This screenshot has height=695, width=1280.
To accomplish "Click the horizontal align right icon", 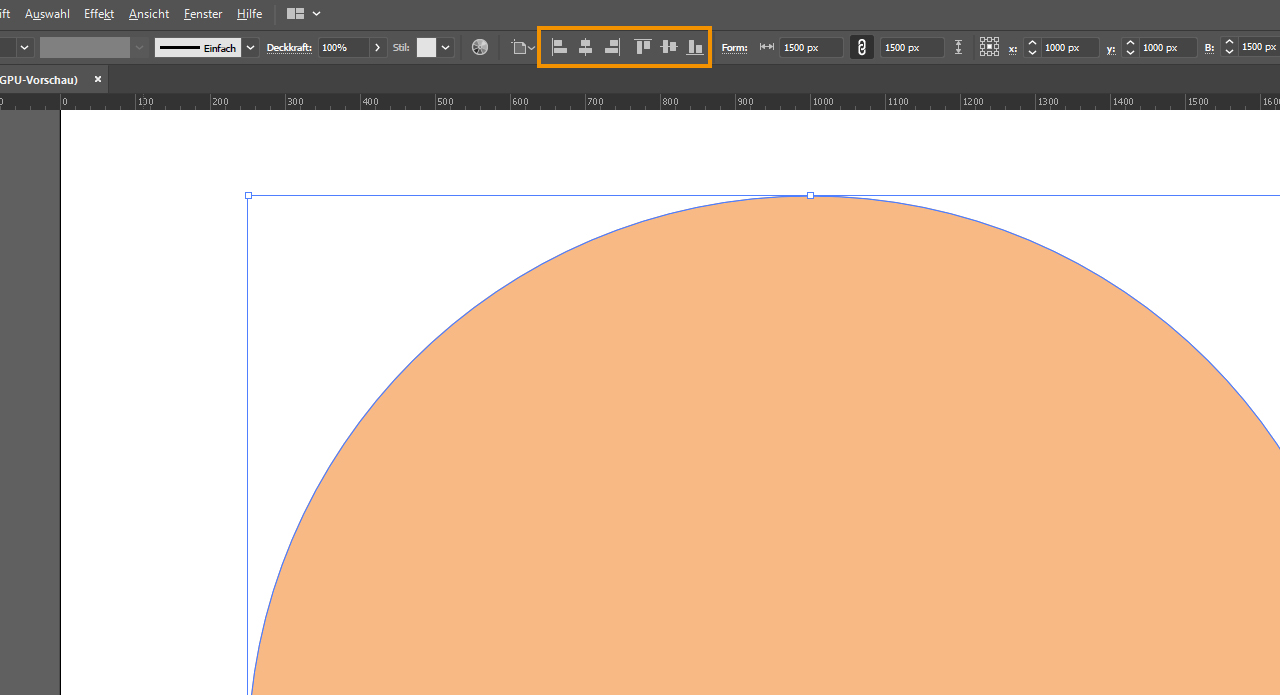I will tap(612, 47).
